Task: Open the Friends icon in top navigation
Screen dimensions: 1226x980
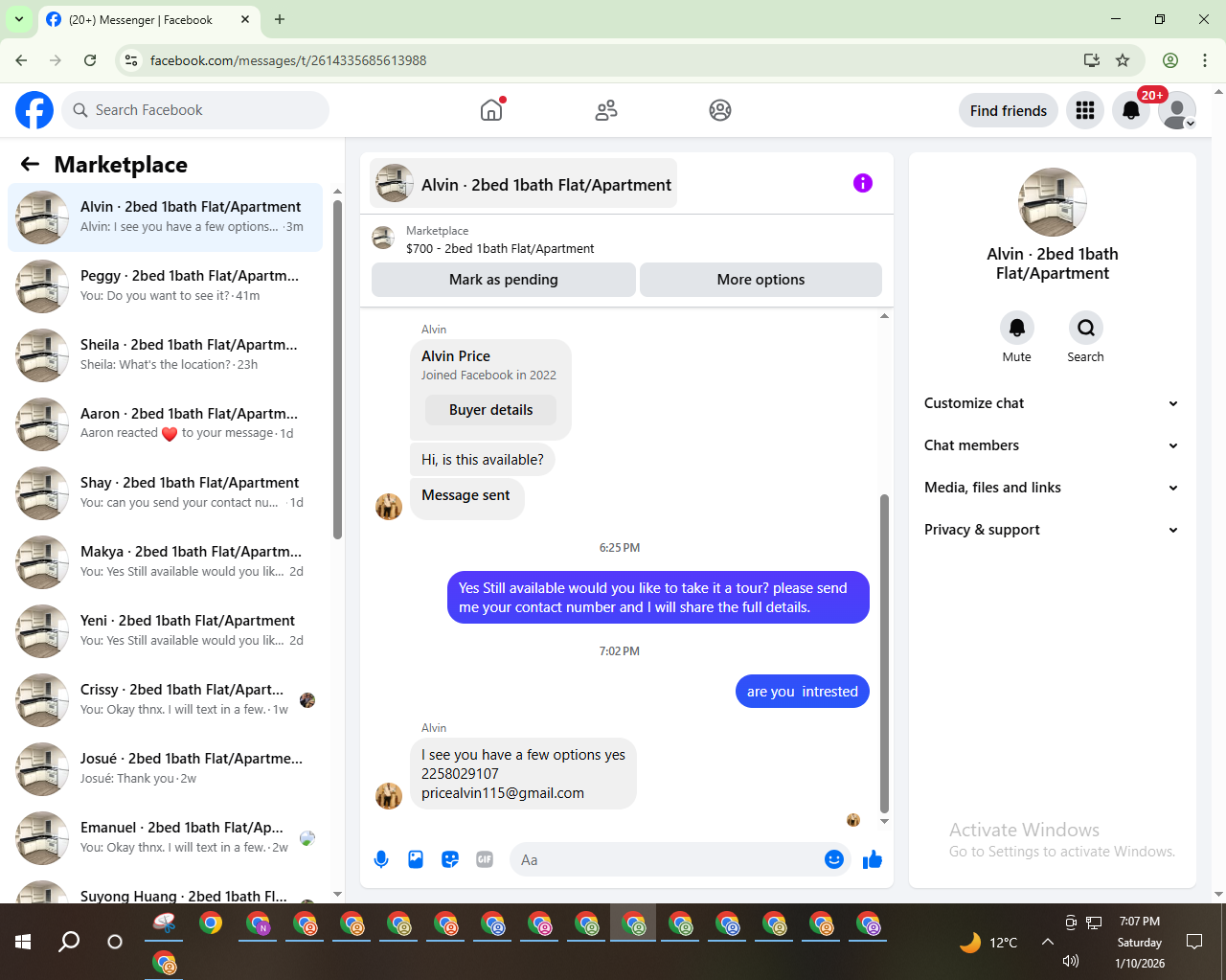Action: tap(606, 110)
